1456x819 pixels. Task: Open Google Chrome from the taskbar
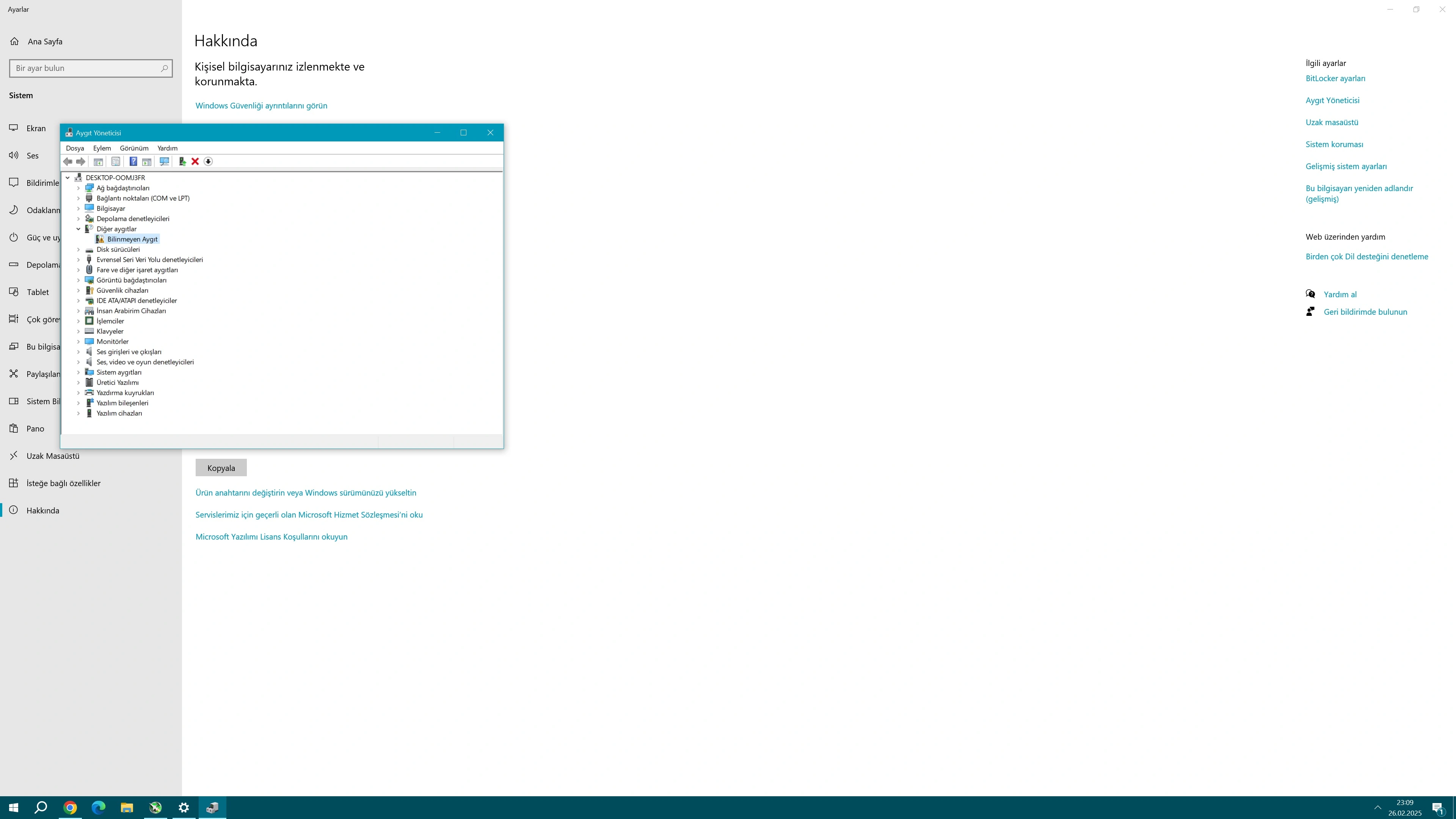[70, 808]
